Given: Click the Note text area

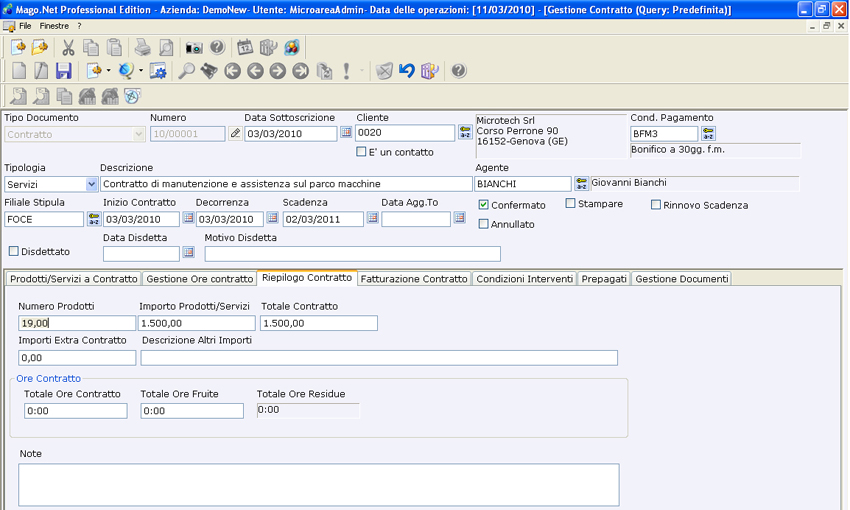Looking at the screenshot, I should 319,485.
